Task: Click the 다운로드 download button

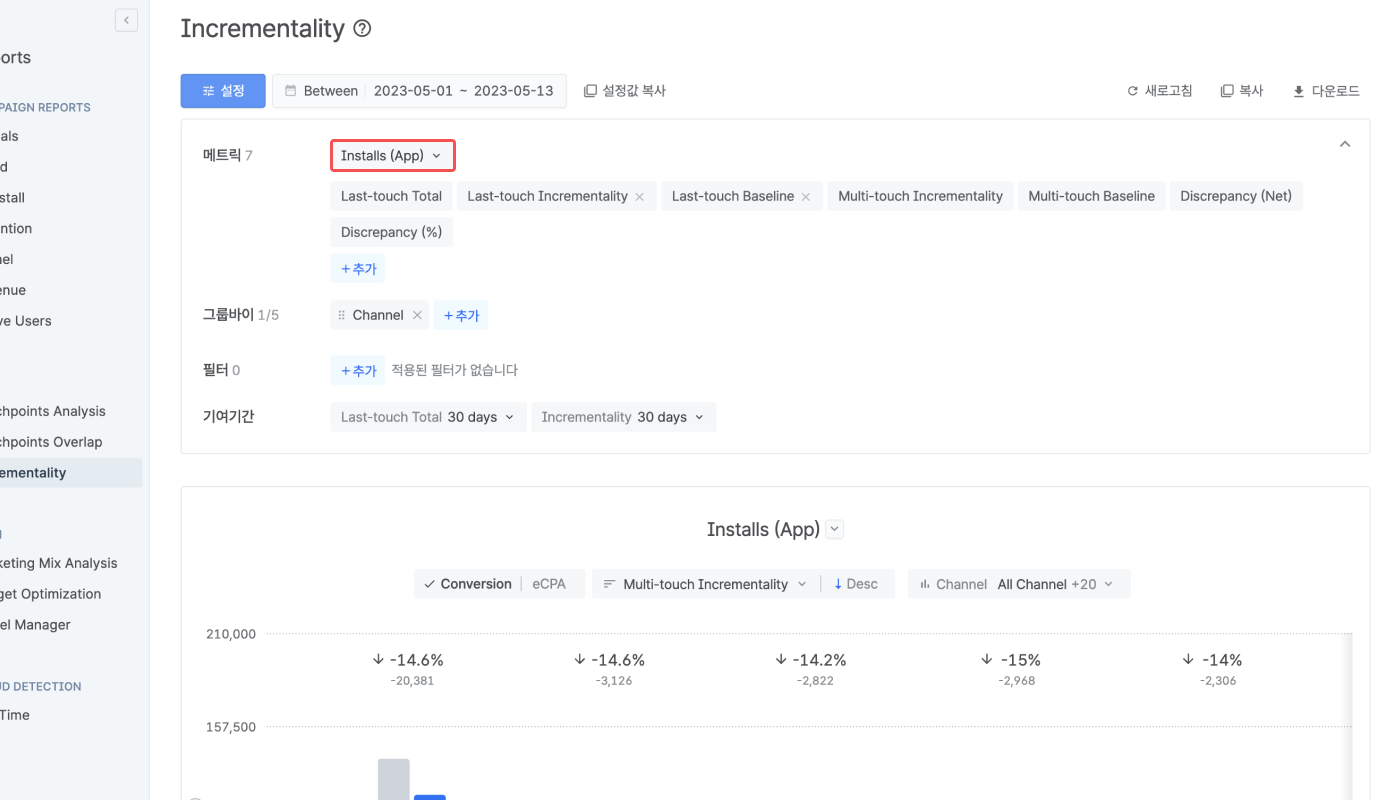Action: tap(1326, 91)
